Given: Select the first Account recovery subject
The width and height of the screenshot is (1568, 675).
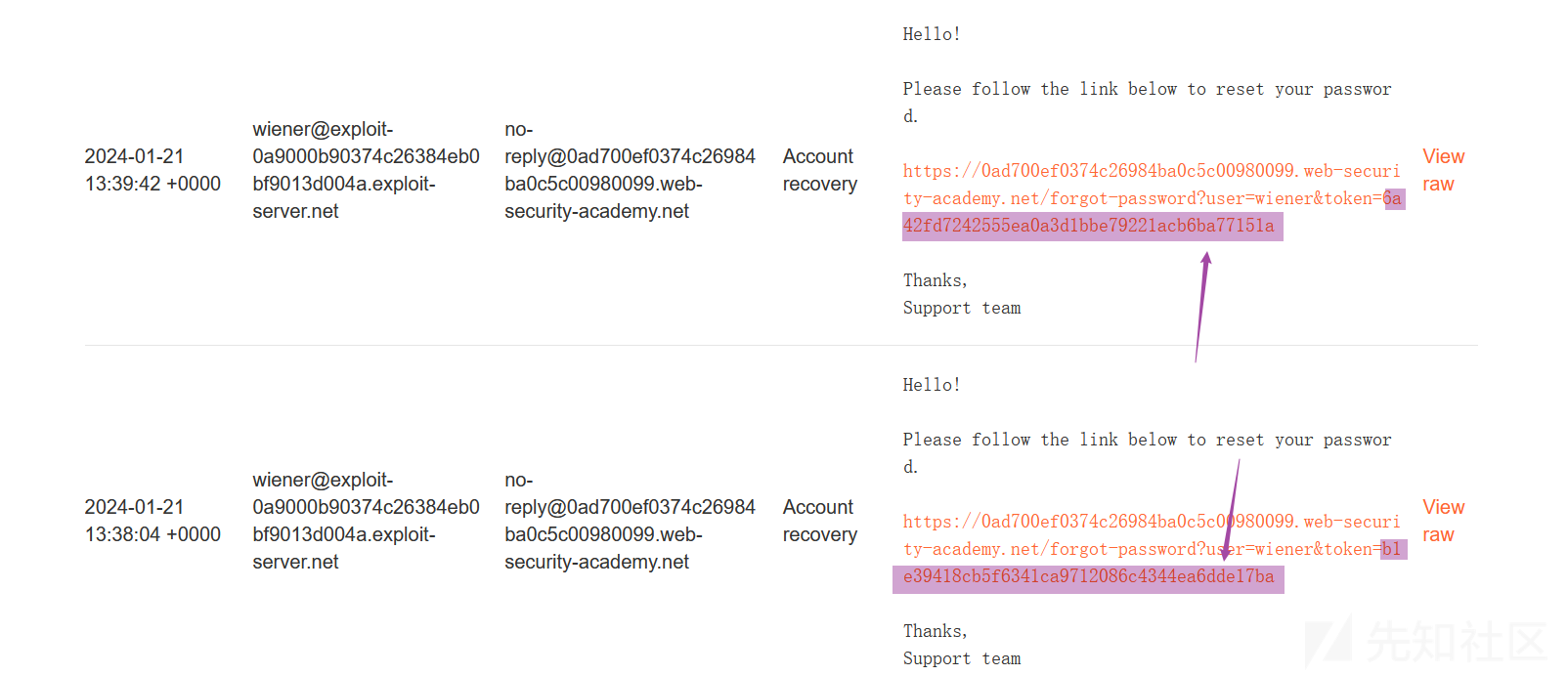Looking at the screenshot, I should pyautogui.click(x=819, y=170).
